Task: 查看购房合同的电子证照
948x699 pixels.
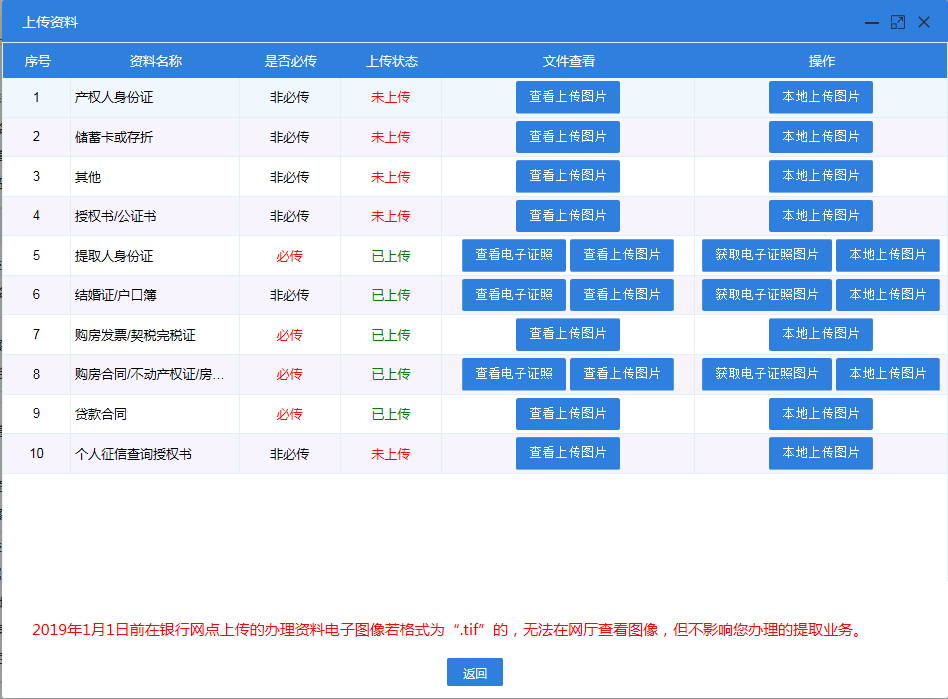Action: [x=513, y=374]
